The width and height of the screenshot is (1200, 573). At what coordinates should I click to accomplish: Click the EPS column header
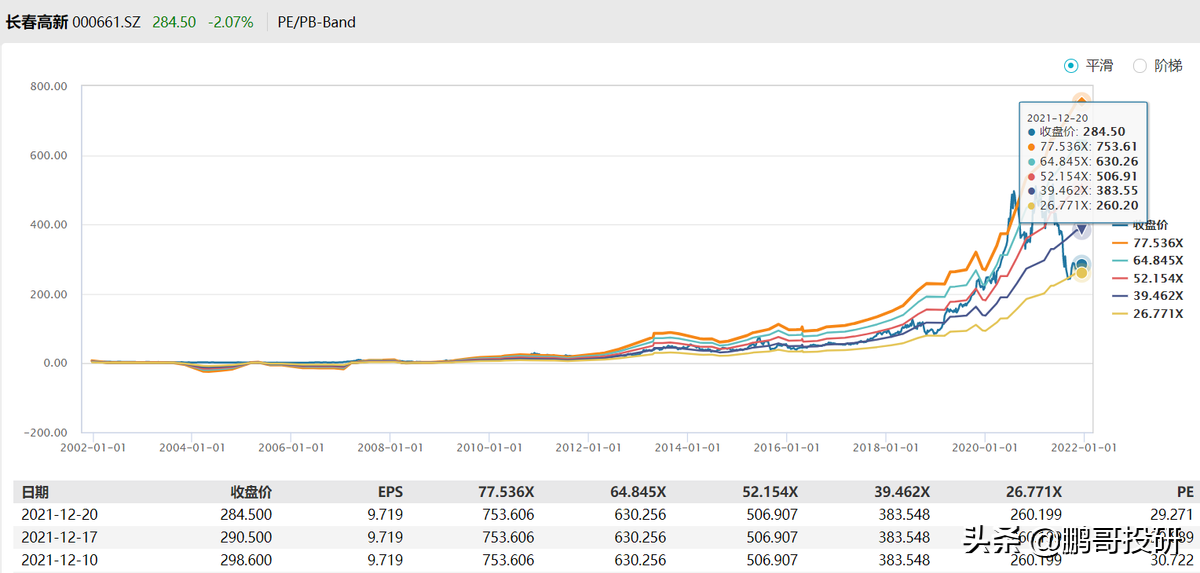click(388, 492)
